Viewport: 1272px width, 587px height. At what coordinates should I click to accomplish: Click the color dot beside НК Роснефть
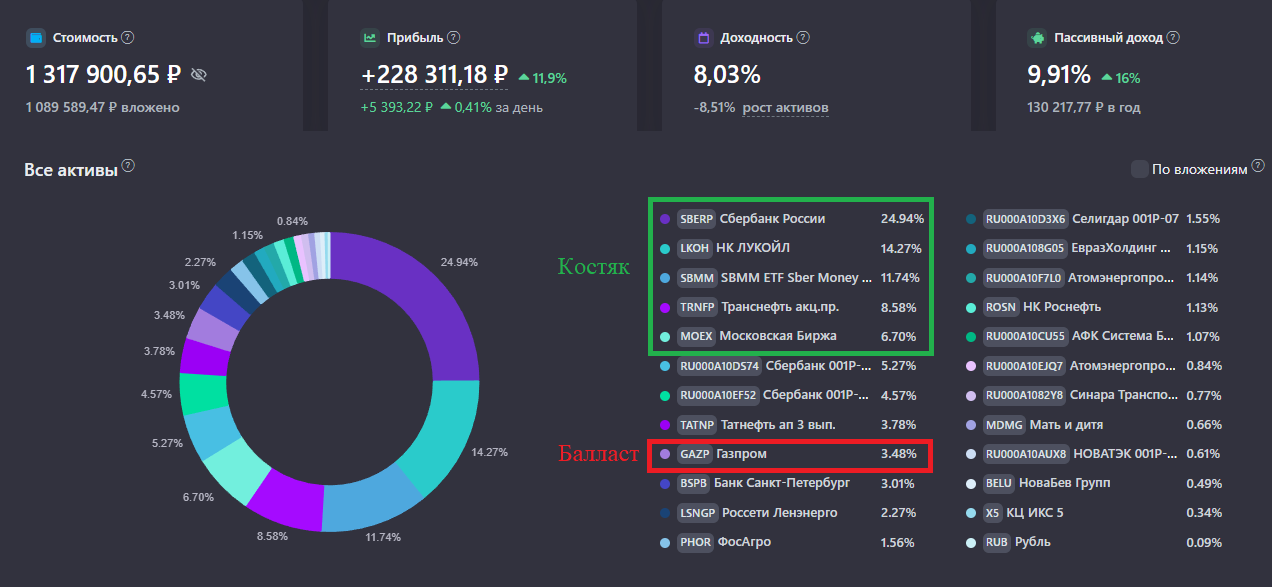[x=971, y=307]
